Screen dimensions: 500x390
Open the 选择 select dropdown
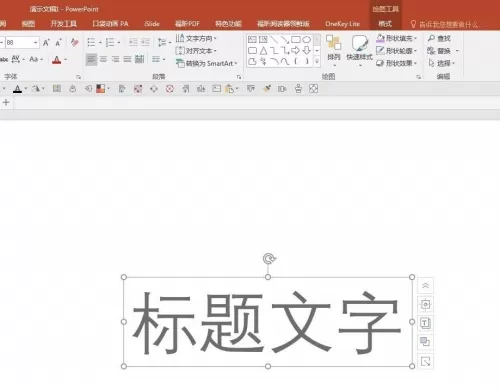(441, 63)
